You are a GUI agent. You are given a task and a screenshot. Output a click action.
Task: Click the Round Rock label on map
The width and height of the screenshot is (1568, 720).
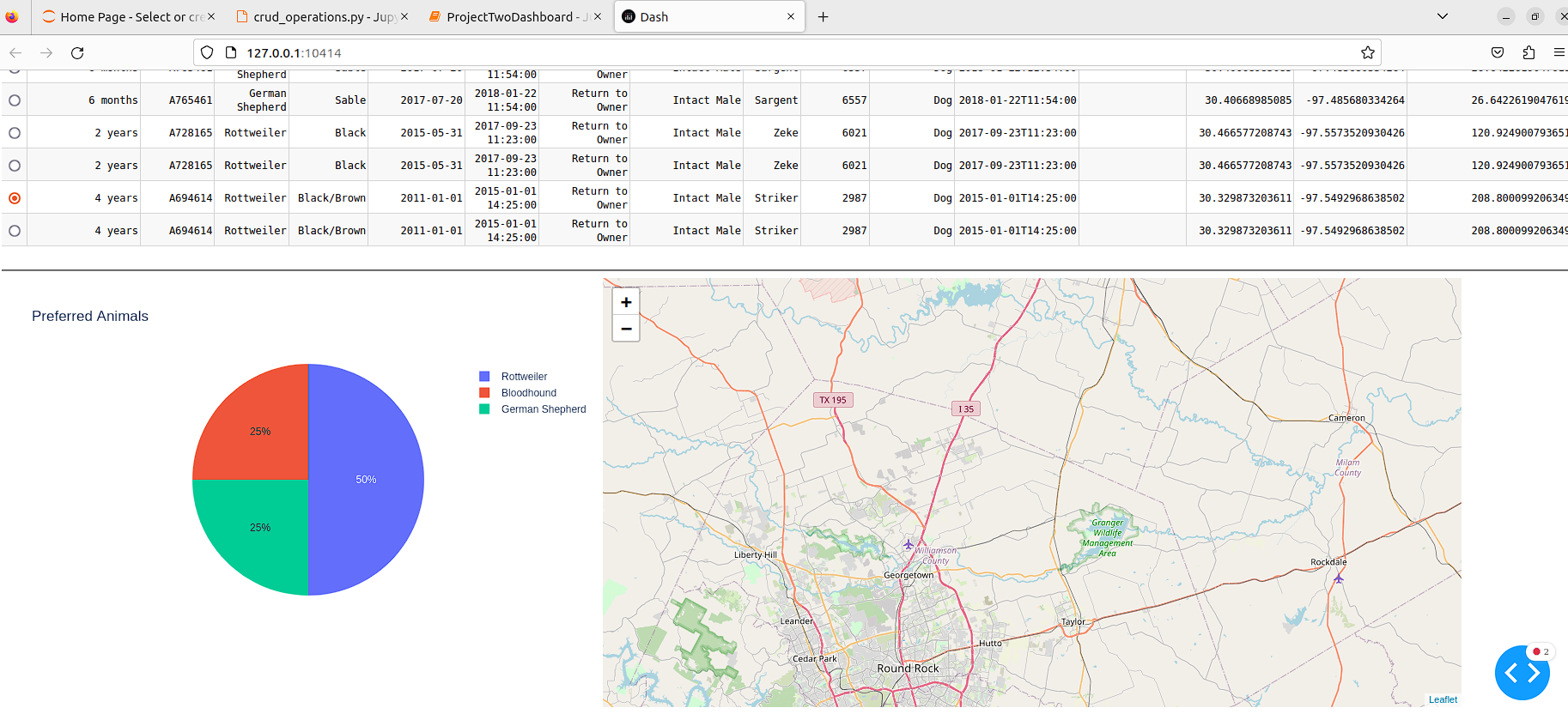pyautogui.click(x=908, y=669)
